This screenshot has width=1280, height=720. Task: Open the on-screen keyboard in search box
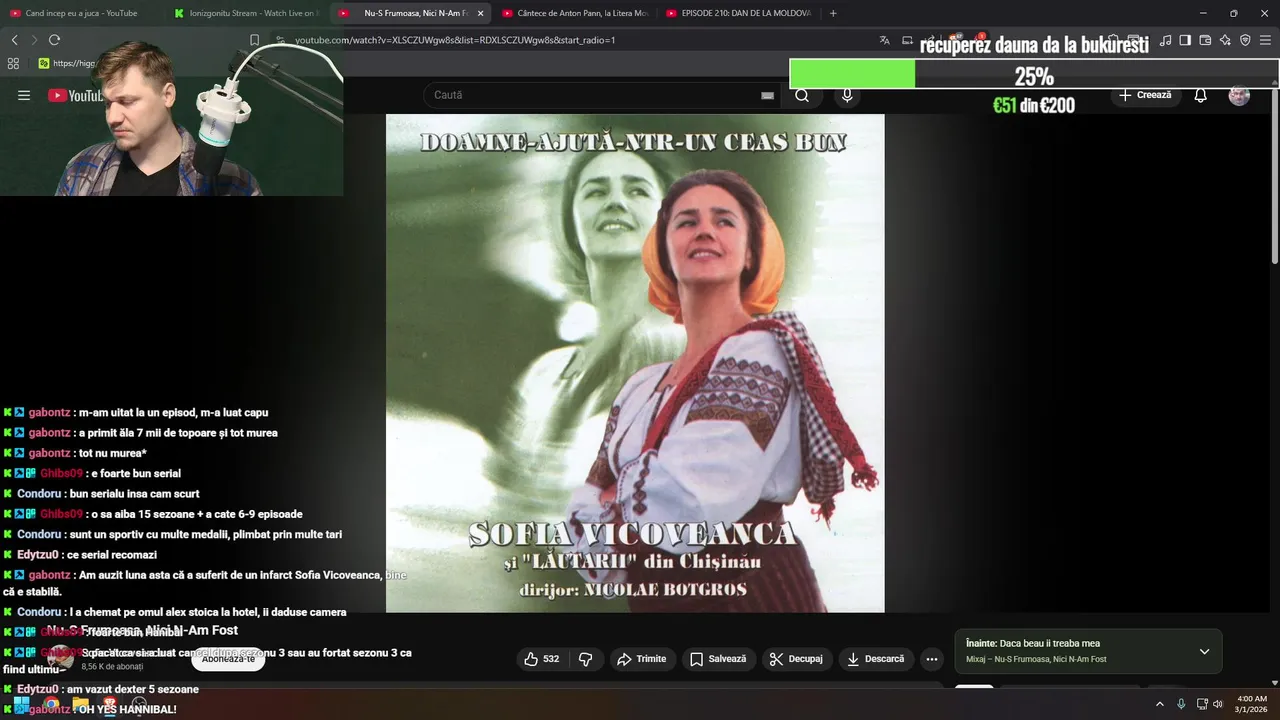(x=767, y=95)
